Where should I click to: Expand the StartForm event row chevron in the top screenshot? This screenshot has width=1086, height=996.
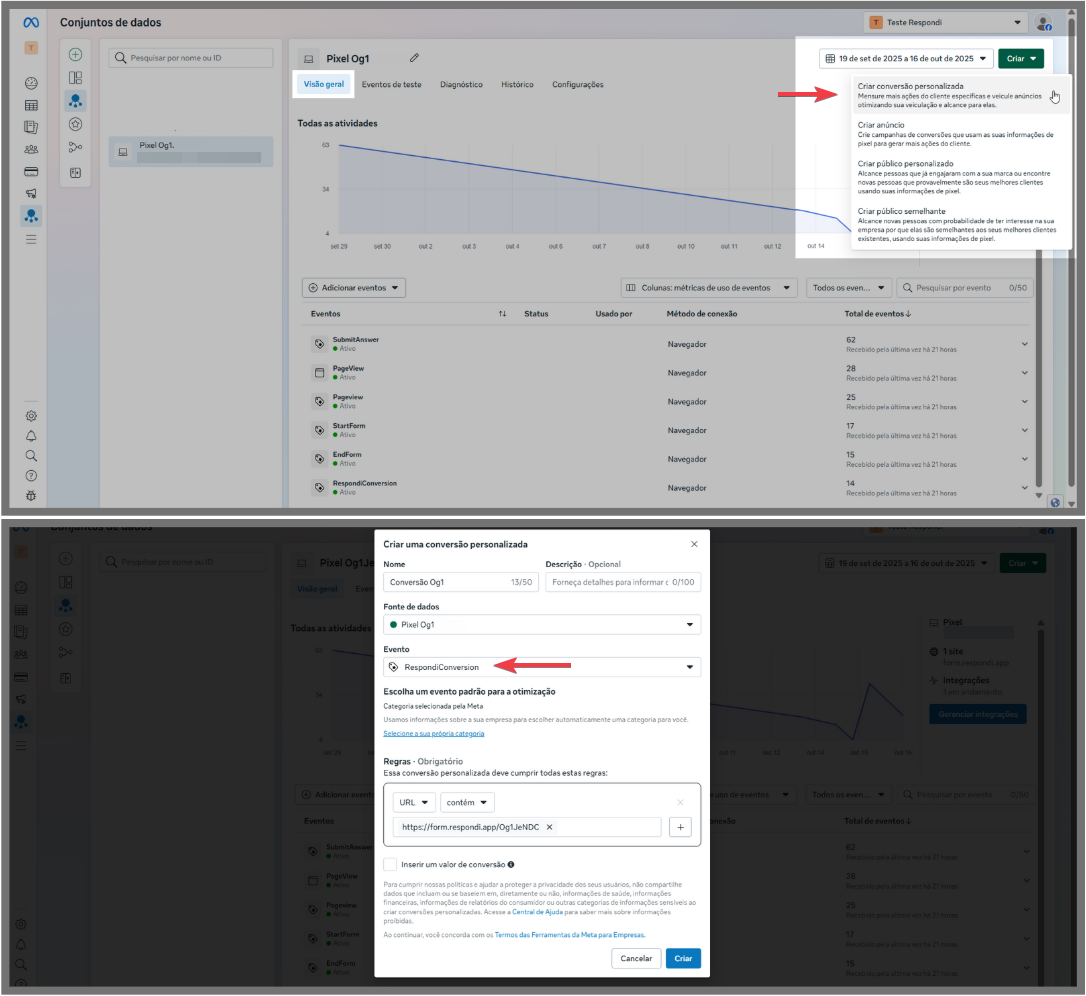[x=1024, y=430]
